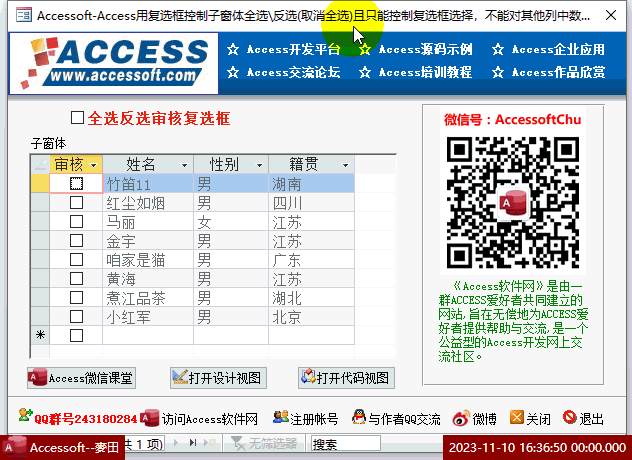Check the 审核 box for 红尘如烟
Image resolution: width=632 pixels, height=460 pixels.
(76, 202)
